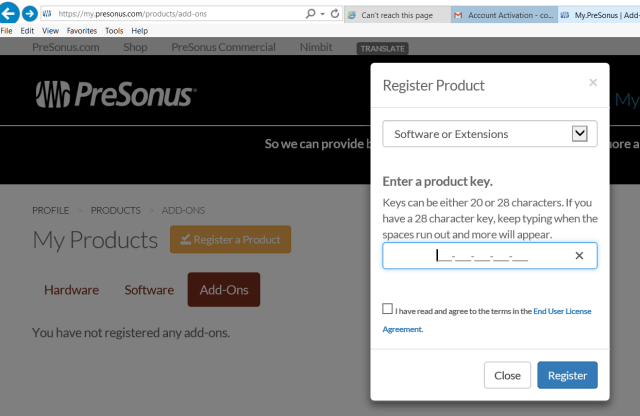Close the Register Product dialog with X

(x=592, y=83)
